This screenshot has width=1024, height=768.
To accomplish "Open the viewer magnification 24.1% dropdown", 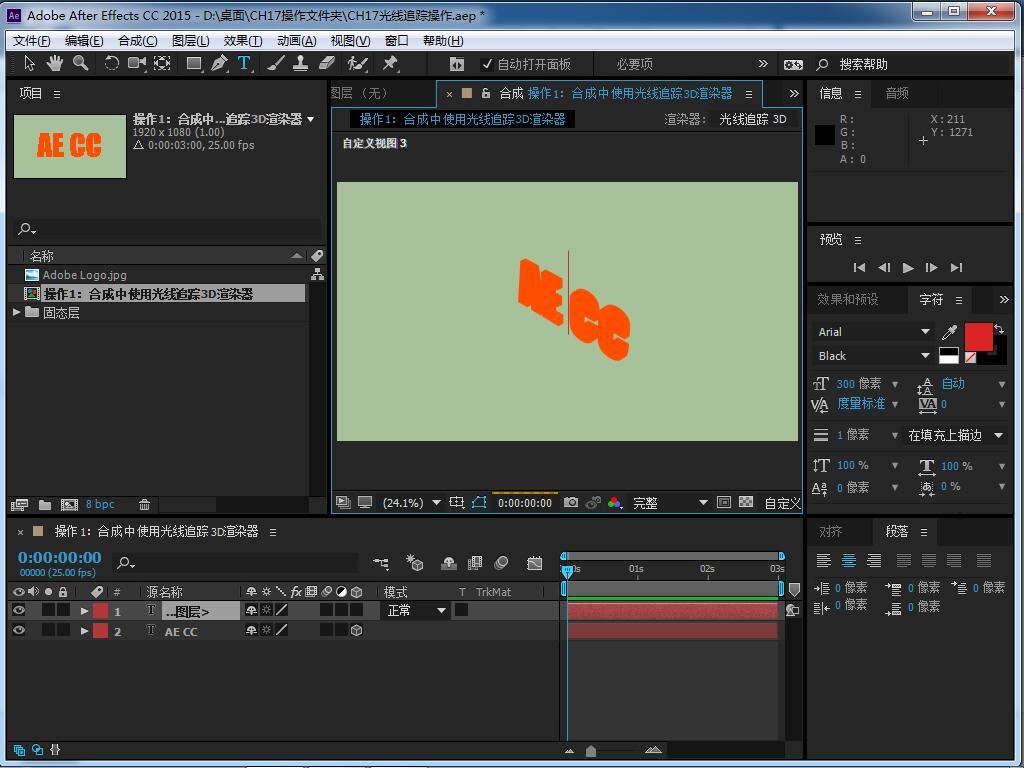I will pyautogui.click(x=411, y=502).
